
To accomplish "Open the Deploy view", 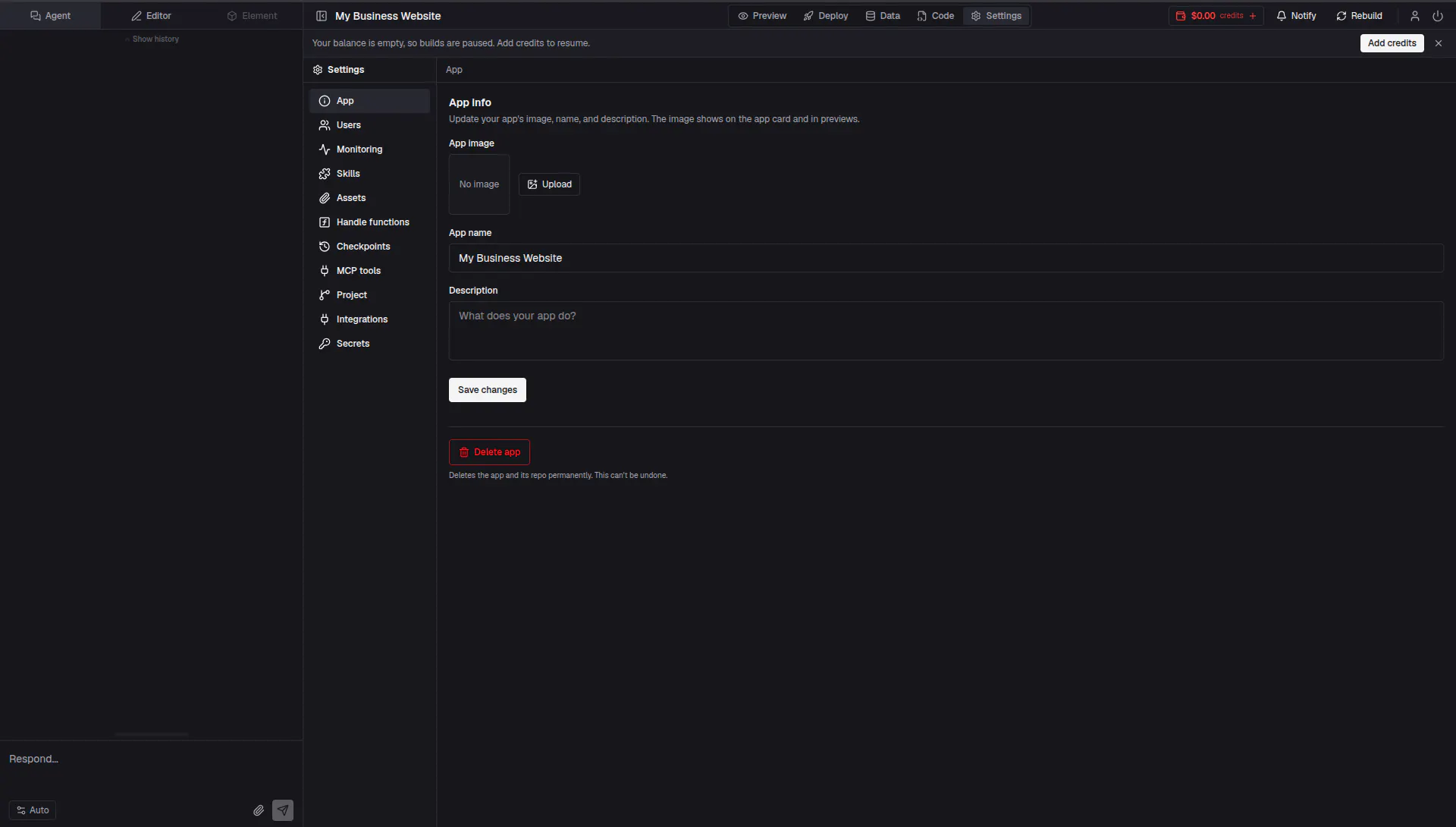I will click(826, 16).
